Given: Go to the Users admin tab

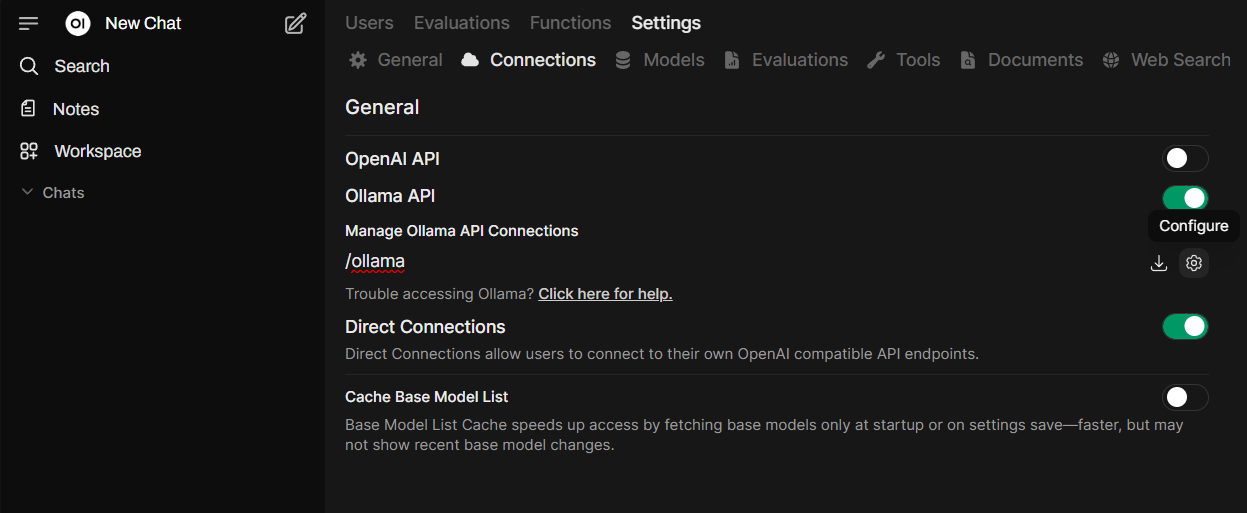Looking at the screenshot, I should (369, 22).
